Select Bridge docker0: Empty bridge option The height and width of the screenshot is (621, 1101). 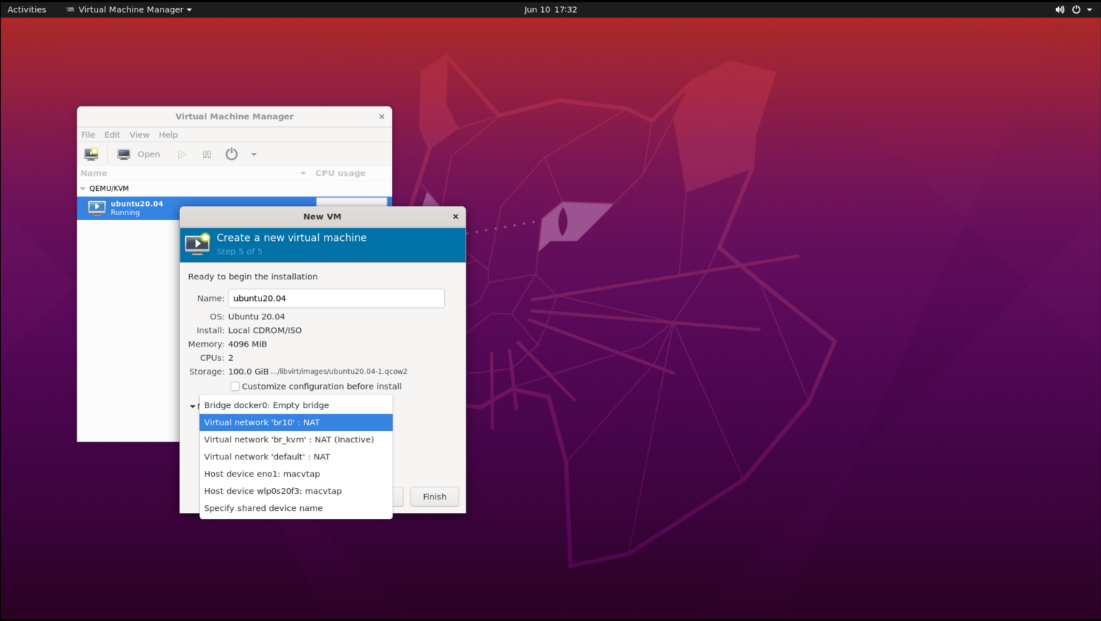pyautogui.click(x=296, y=405)
